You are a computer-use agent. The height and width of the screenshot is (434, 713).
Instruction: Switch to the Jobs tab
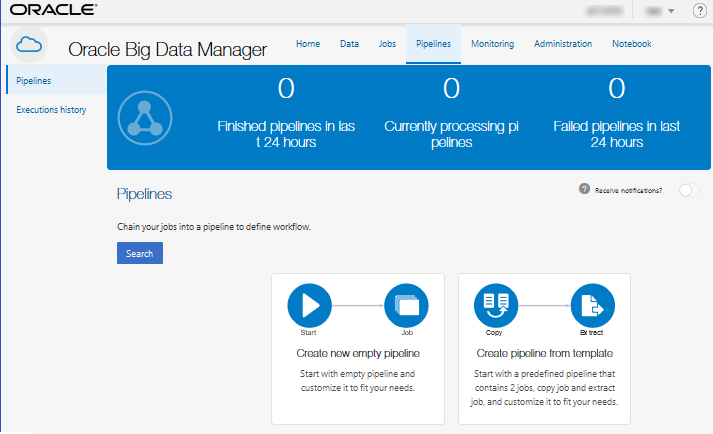pyautogui.click(x=387, y=44)
